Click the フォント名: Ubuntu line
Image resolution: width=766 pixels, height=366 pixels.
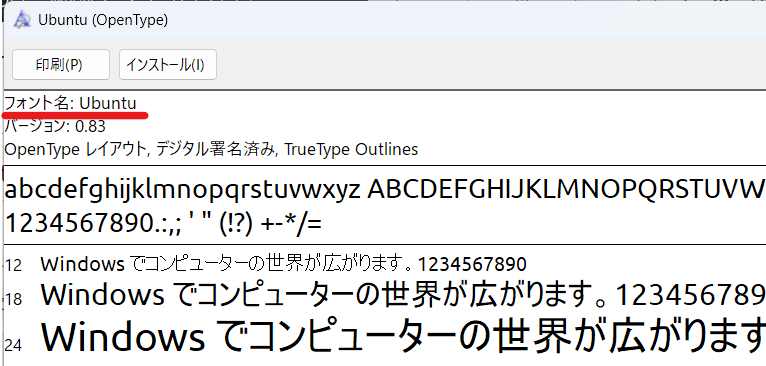(70, 104)
